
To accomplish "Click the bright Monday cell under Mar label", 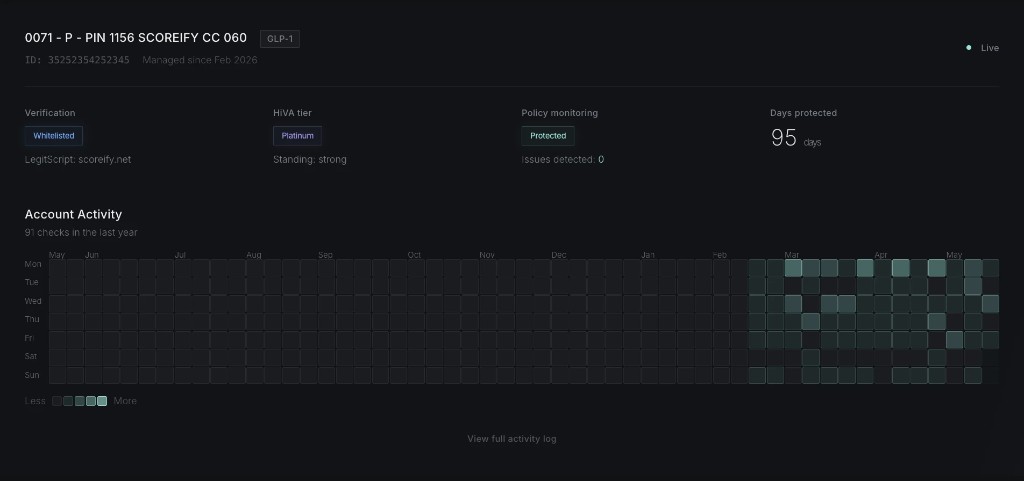I will [x=793, y=268].
